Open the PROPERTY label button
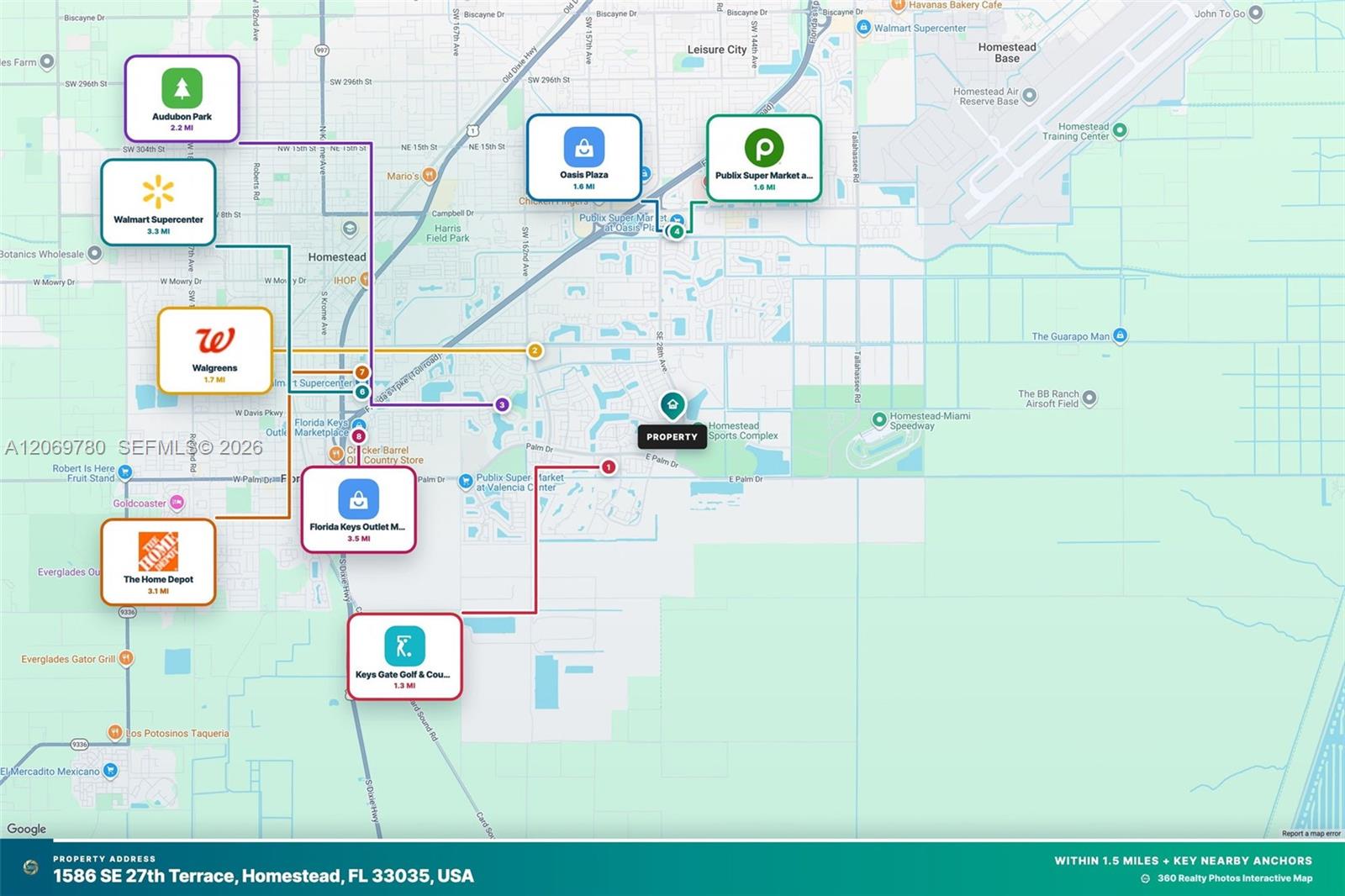Viewport: 1345px width, 896px height. [672, 437]
